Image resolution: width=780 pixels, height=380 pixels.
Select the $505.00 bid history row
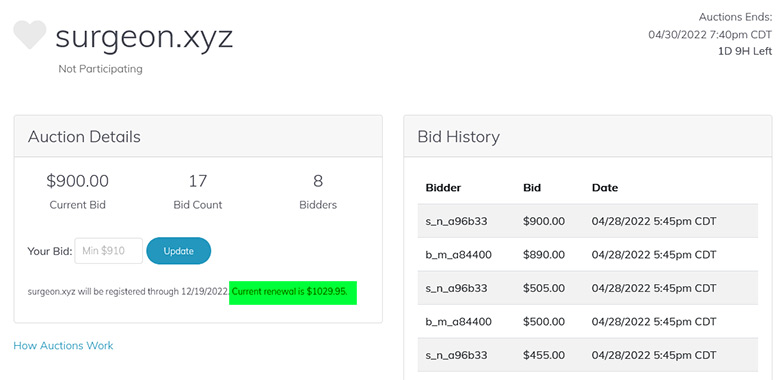pyautogui.click(x=587, y=288)
